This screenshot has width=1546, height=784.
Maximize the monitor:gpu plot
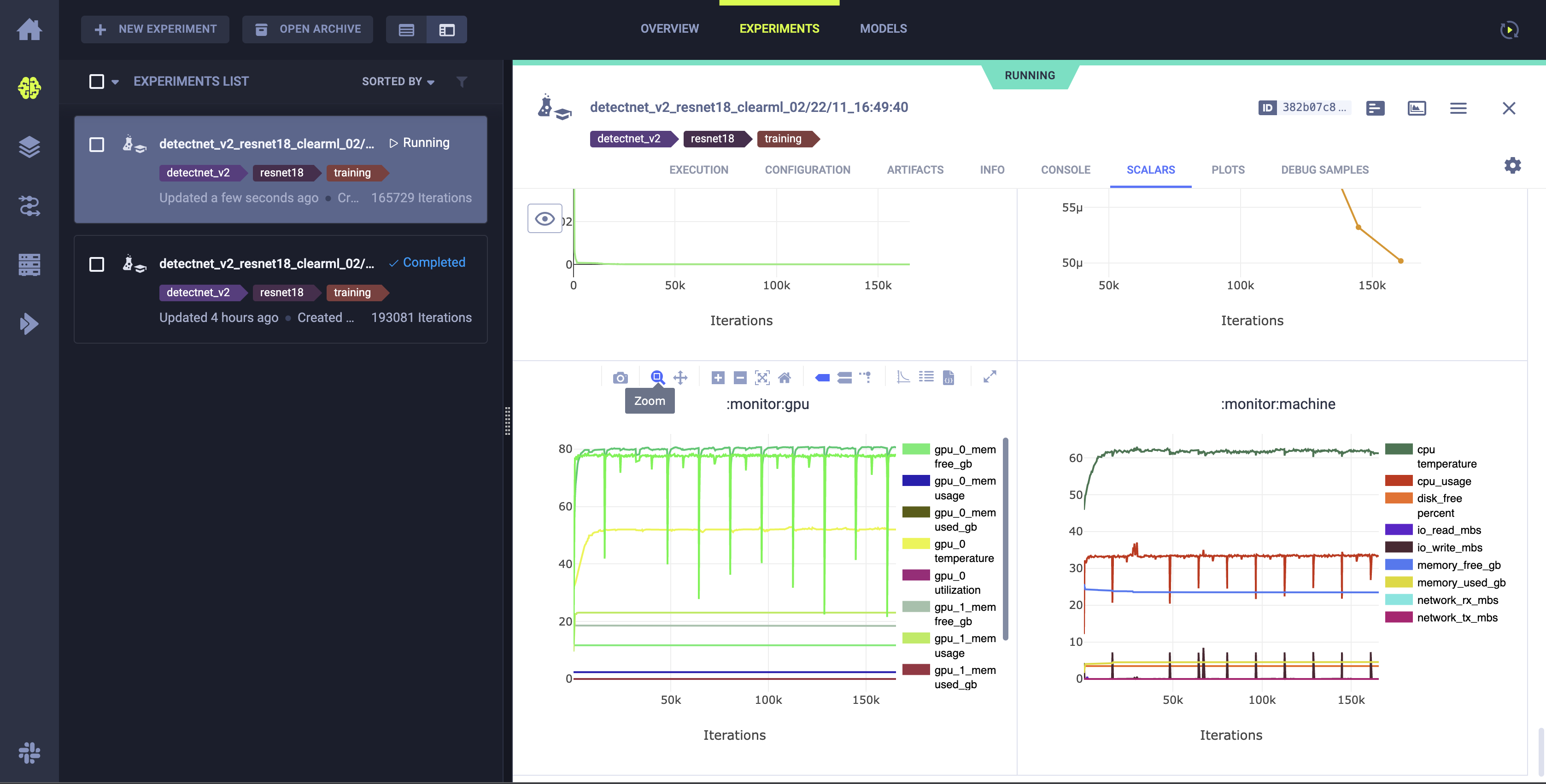(x=990, y=376)
